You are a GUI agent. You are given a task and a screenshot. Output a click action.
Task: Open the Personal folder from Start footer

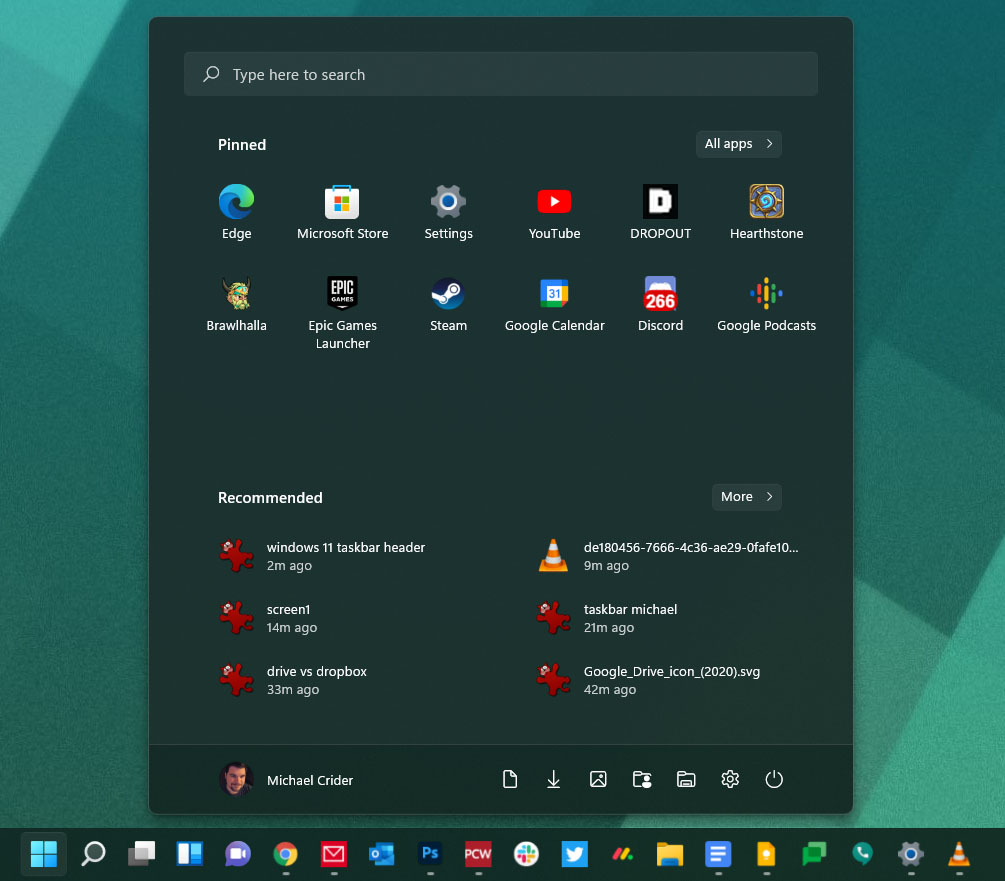642,780
